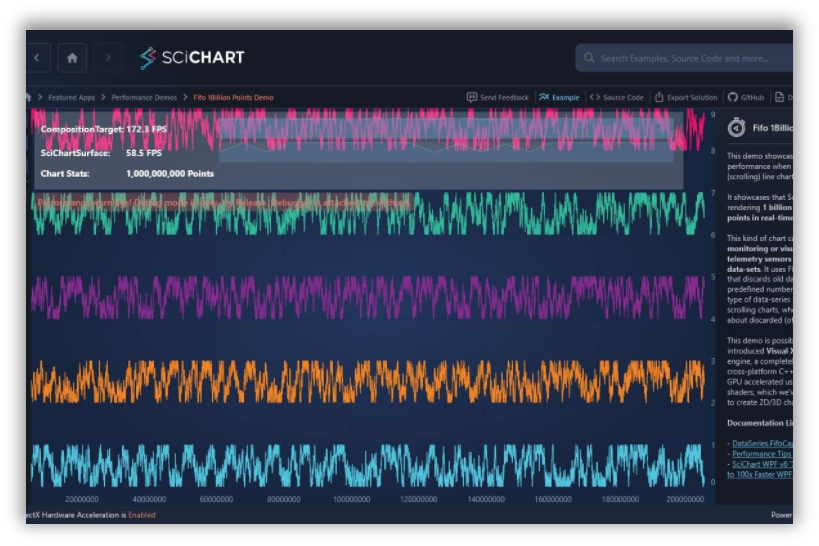Click the orange chart line series
The image size is (819, 546).
pyautogui.click(x=368, y=381)
